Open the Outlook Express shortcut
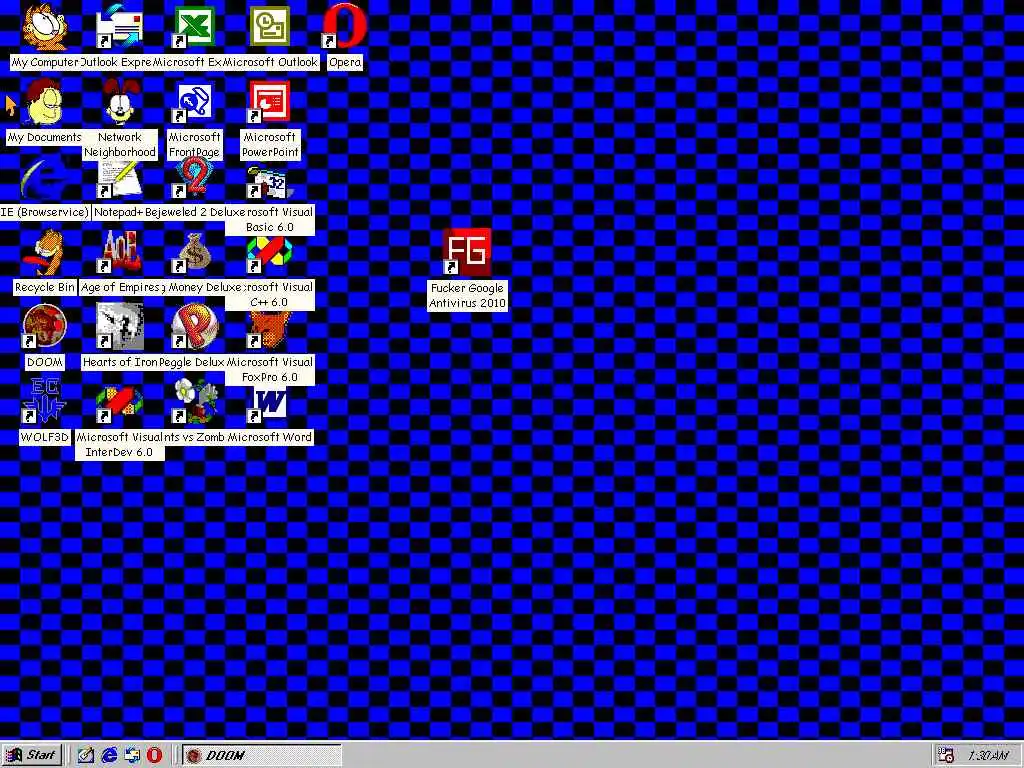 click(119, 27)
